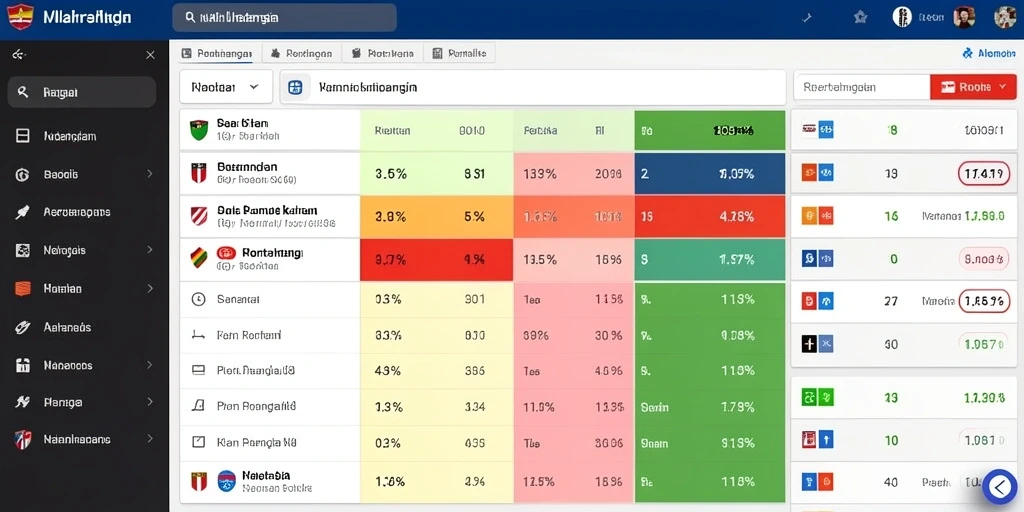Open the red Roohe dropdown button
Viewport: 1024px width, 512px height.
point(973,87)
